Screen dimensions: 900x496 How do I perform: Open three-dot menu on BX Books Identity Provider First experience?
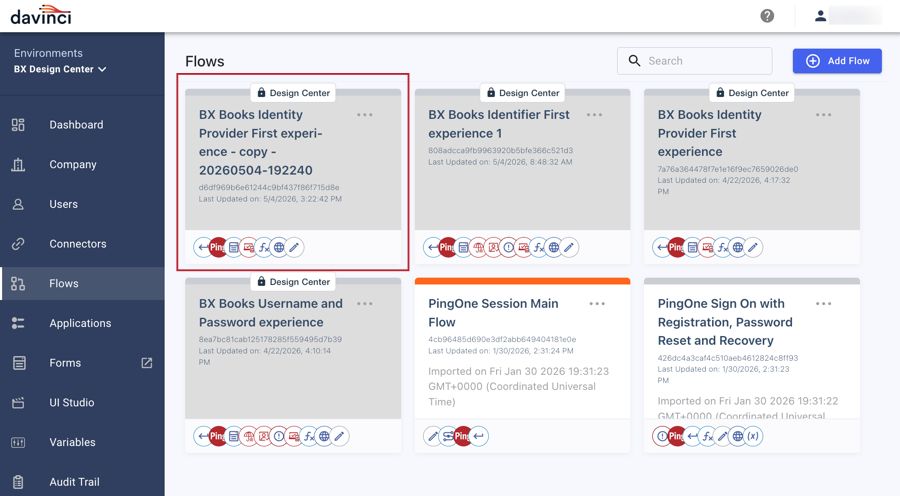click(823, 115)
